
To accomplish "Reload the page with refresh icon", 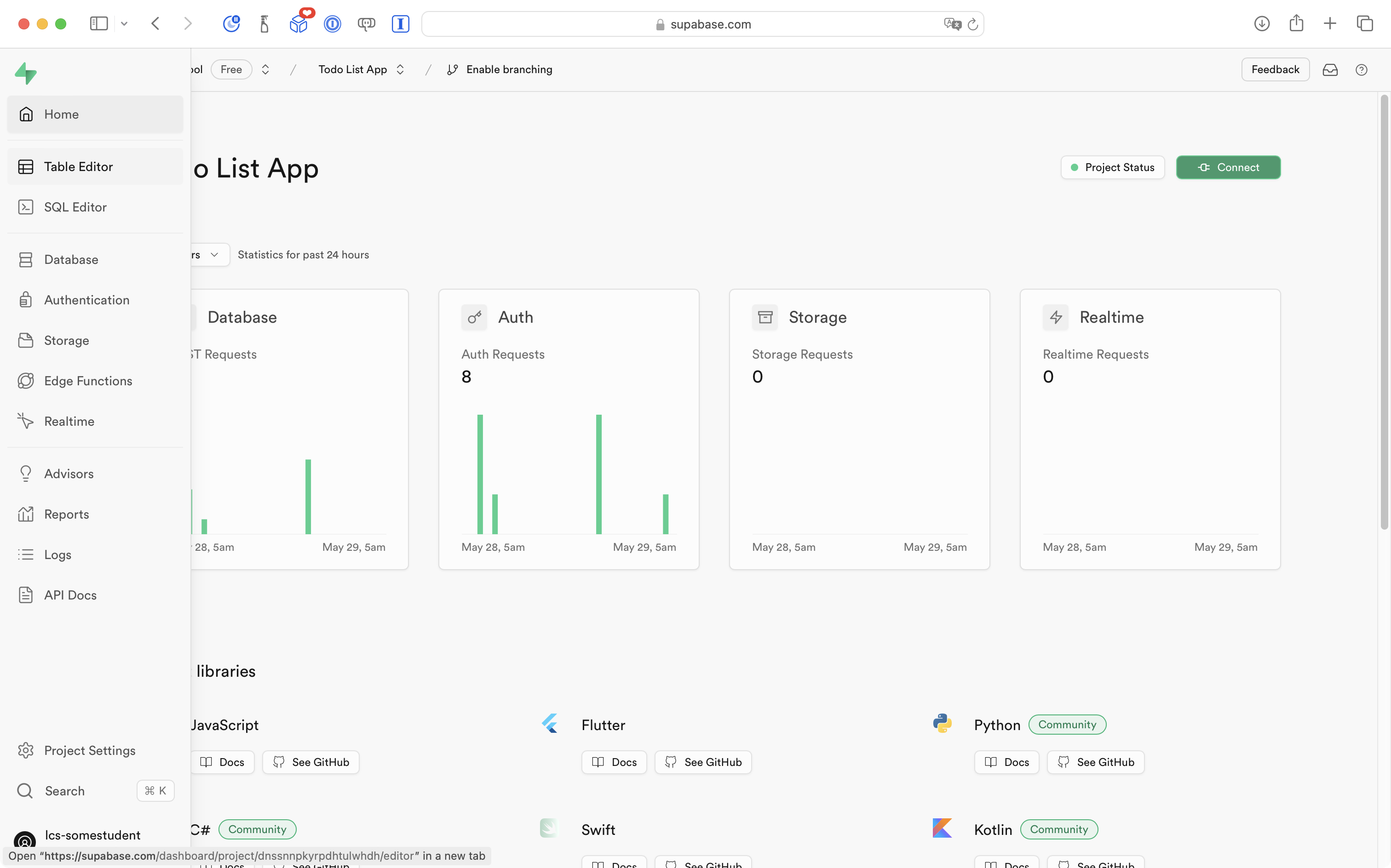I will pyautogui.click(x=973, y=24).
